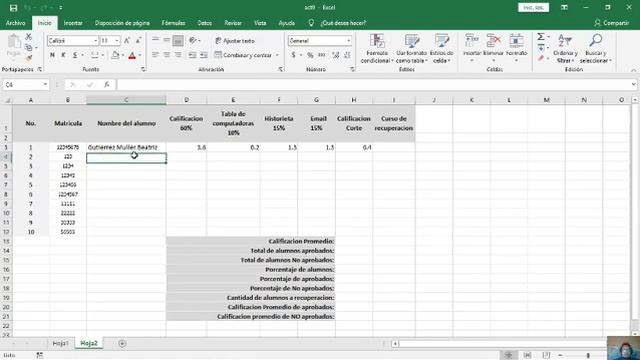Switch to the Fórmulas tab
640x360 pixels.
click(x=173, y=23)
